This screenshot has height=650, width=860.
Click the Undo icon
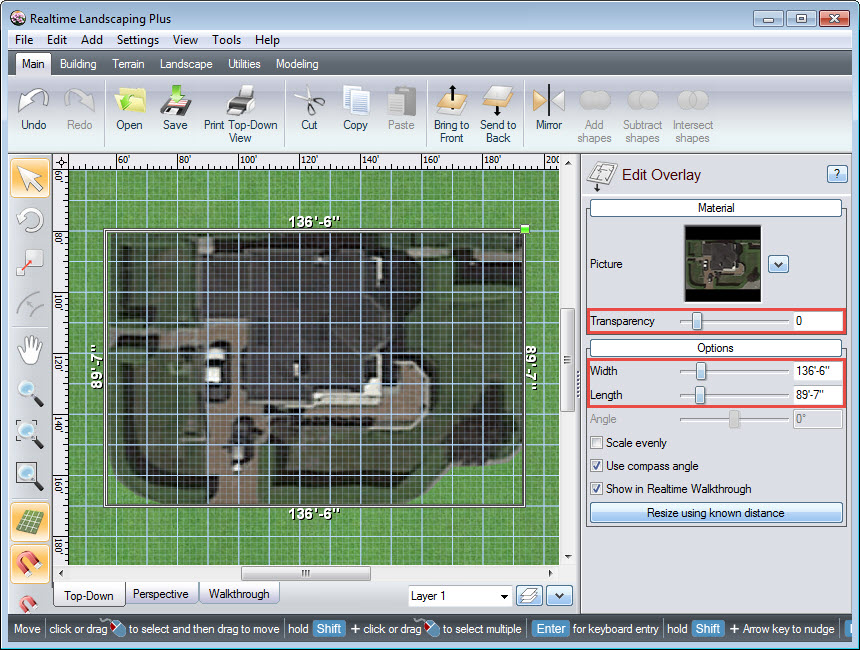pyautogui.click(x=33, y=101)
